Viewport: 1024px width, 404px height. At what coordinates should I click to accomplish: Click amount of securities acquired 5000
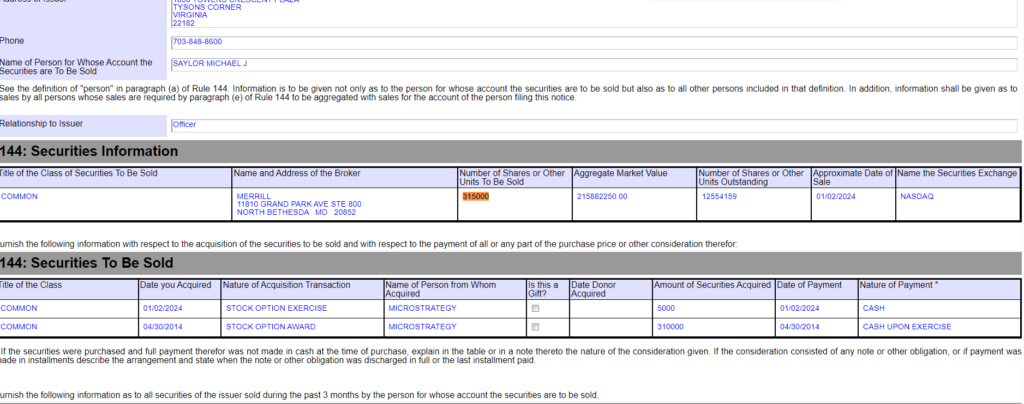point(666,308)
